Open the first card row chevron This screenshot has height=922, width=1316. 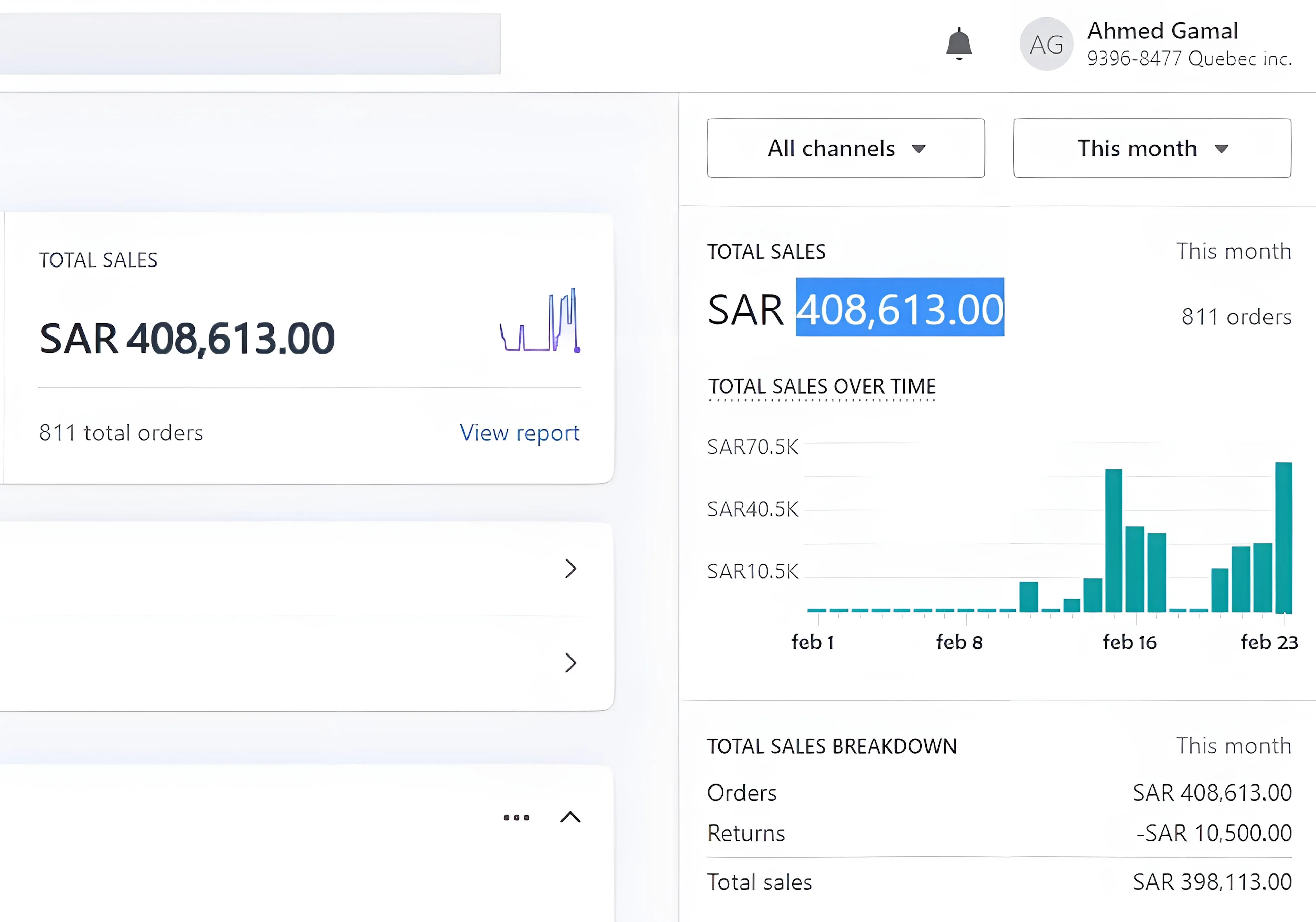(x=570, y=568)
